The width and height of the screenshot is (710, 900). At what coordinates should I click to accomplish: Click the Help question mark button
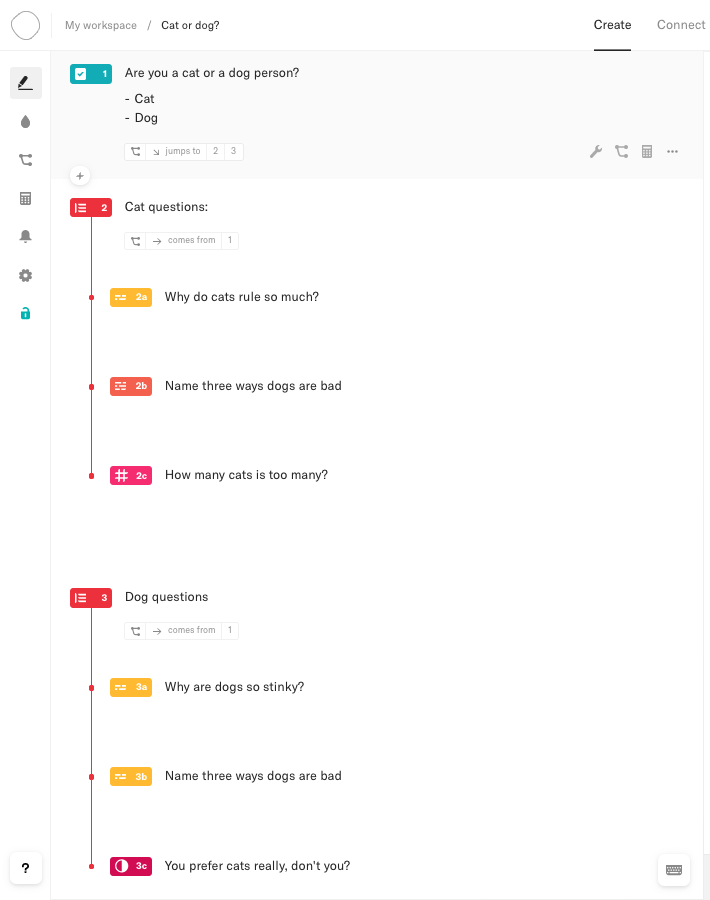[25, 868]
